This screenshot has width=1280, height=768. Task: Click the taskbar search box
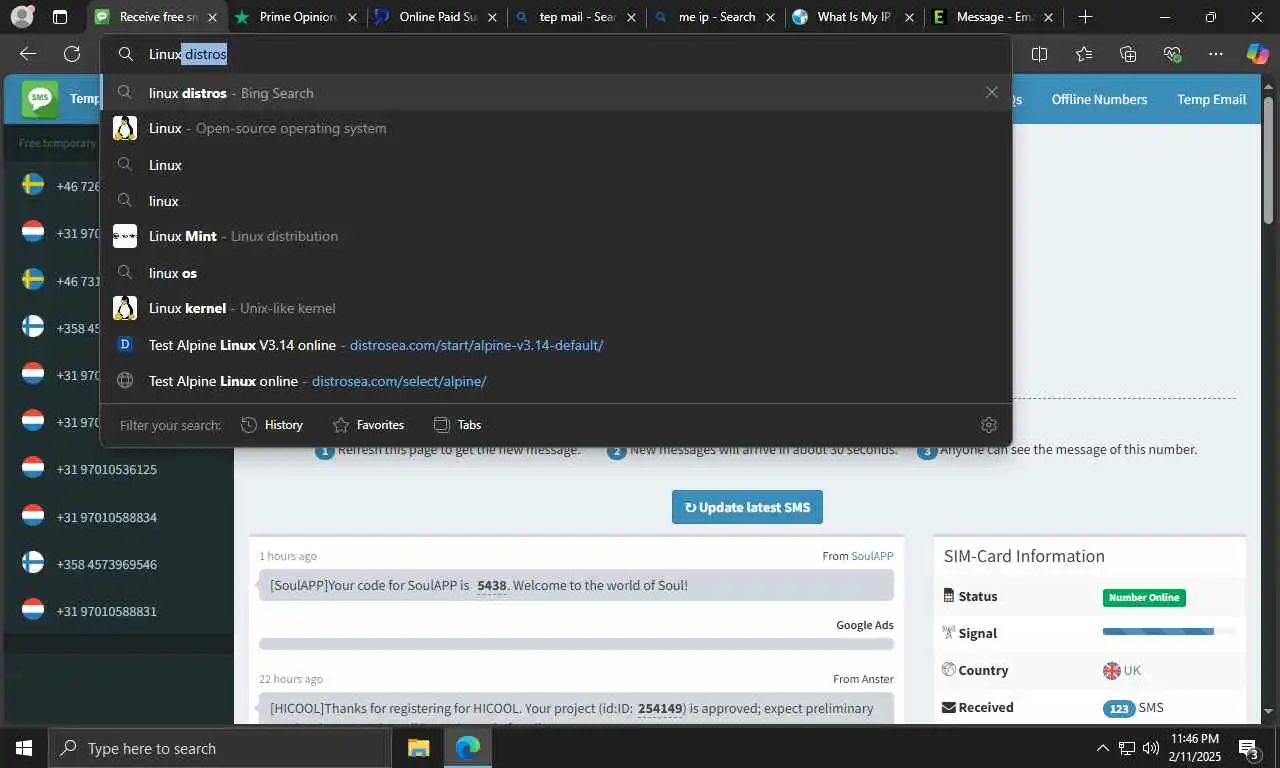[x=219, y=748]
